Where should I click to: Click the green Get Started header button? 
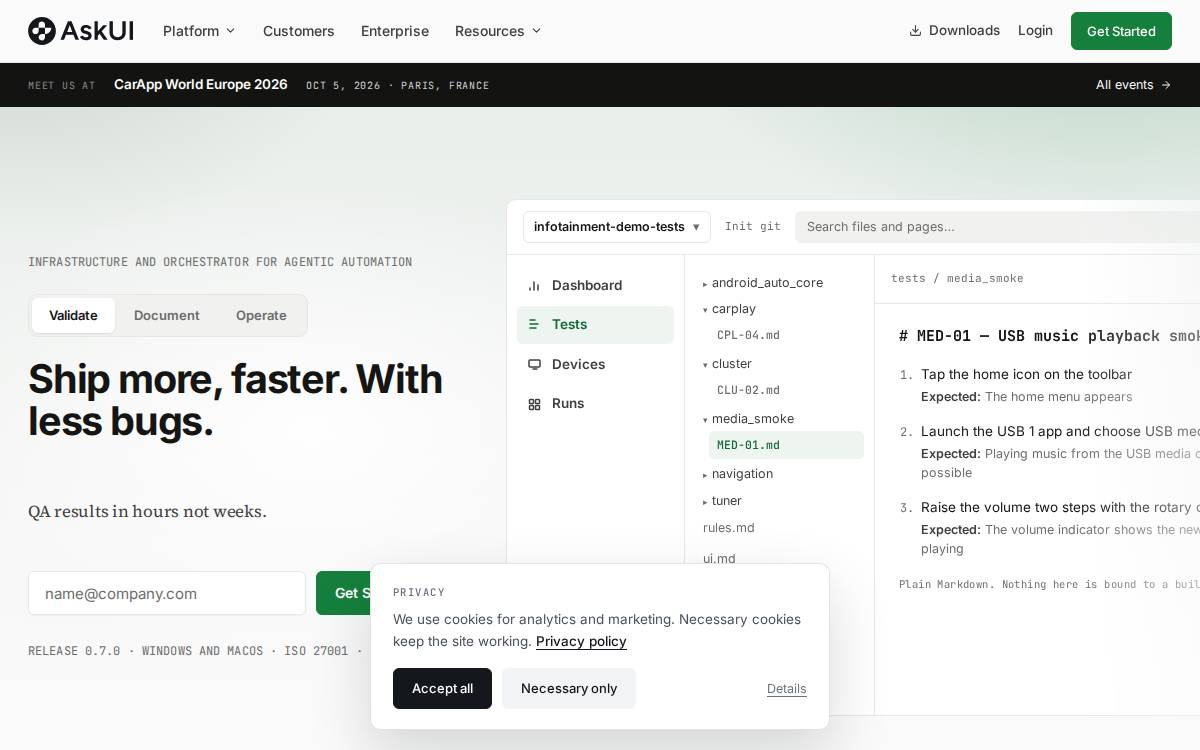[x=1121, y=31]
